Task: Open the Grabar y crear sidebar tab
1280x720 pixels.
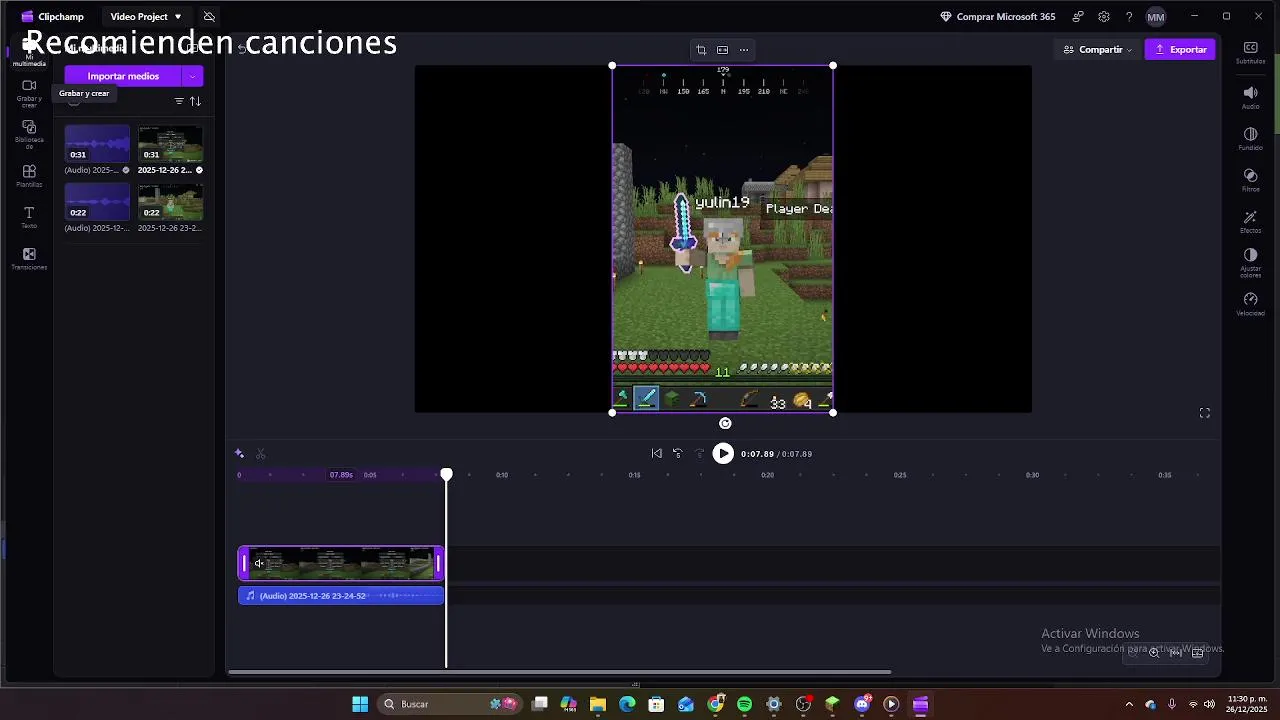Action: 29,92
